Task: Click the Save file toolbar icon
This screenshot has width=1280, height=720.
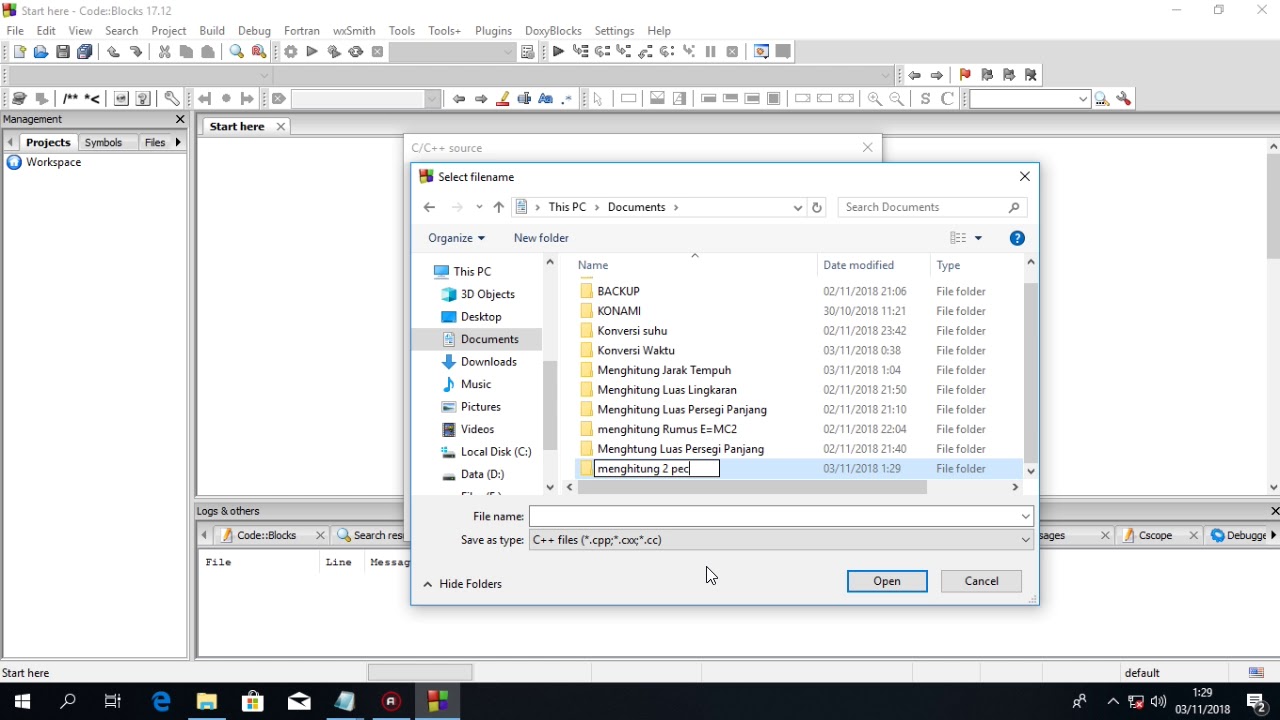Action: 63,52
